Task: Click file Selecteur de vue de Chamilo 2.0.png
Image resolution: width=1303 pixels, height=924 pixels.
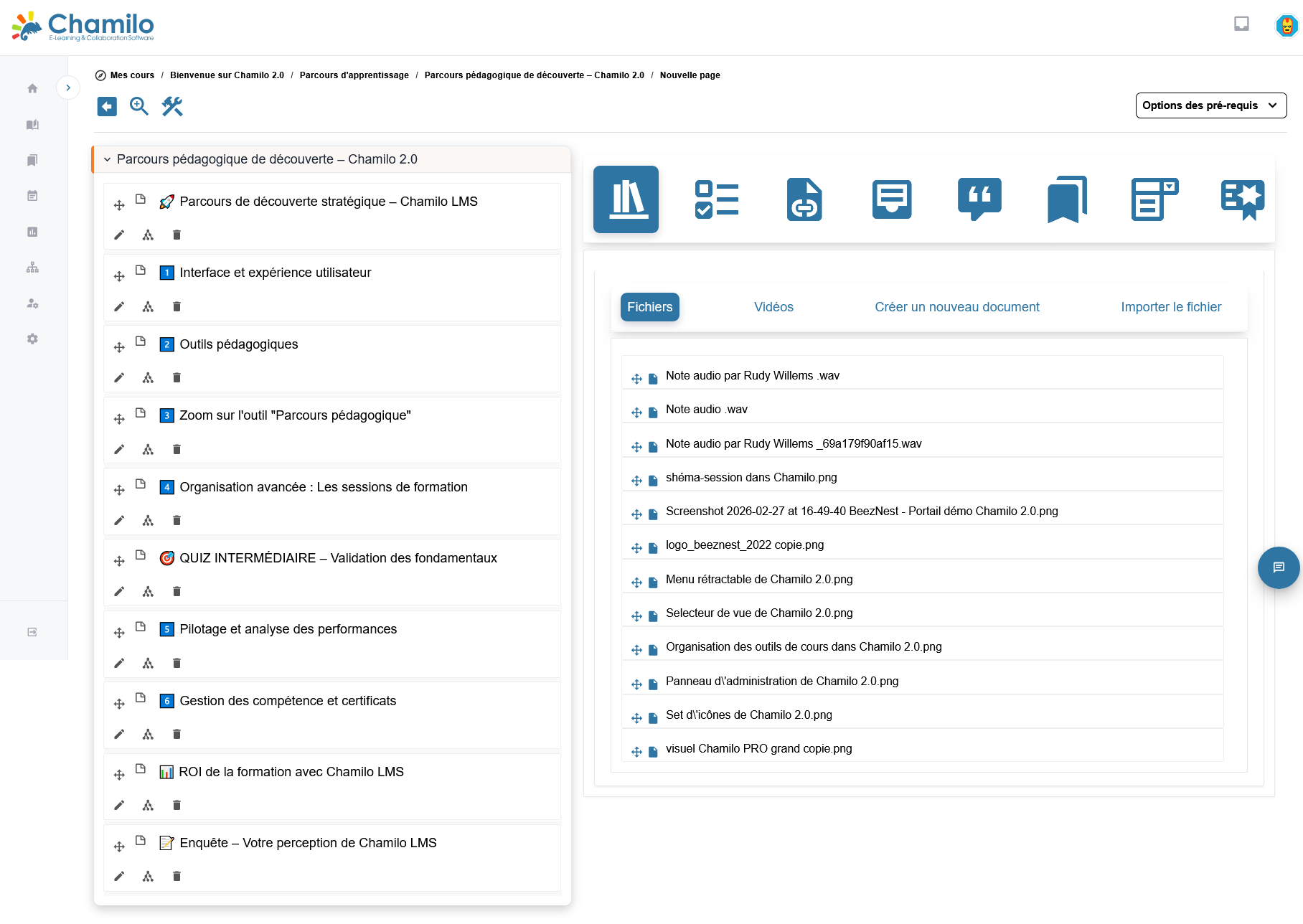Action: coord(759,613)
